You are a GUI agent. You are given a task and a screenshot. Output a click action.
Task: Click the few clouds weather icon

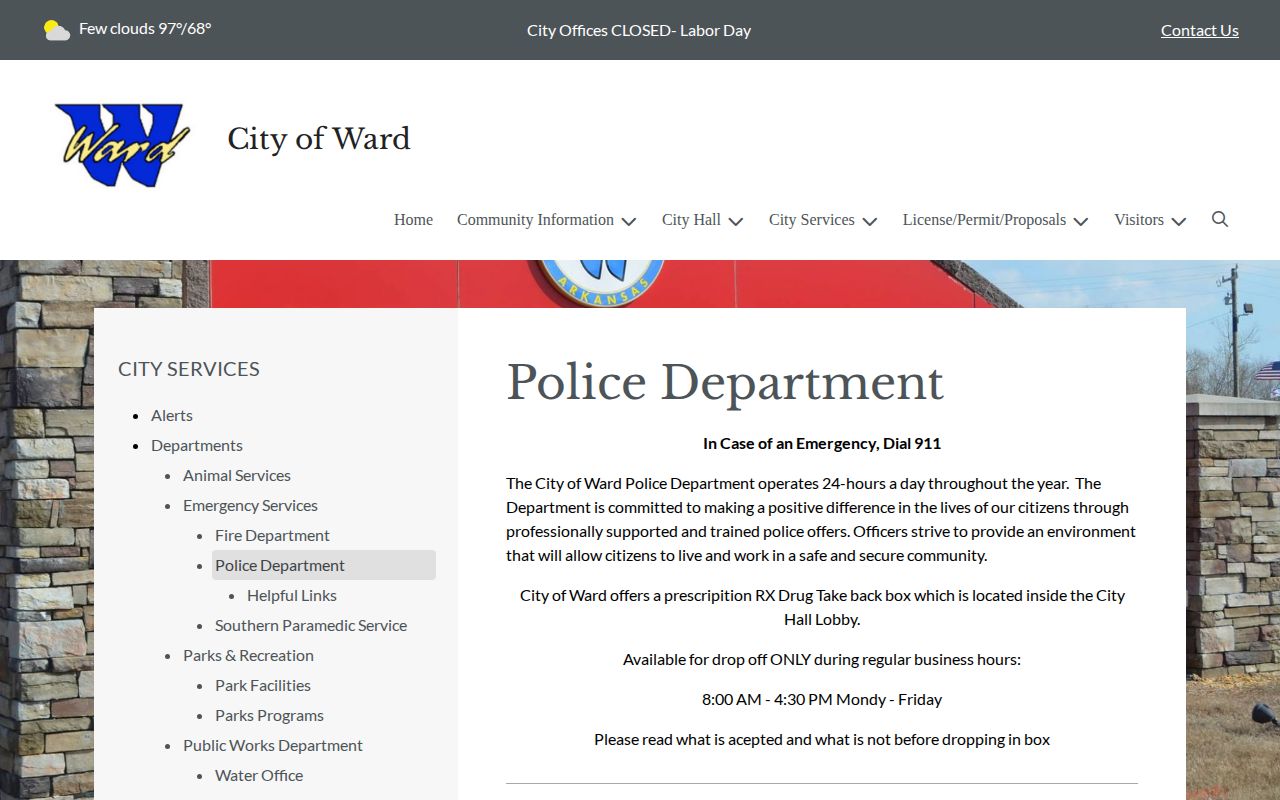(57, 30)
